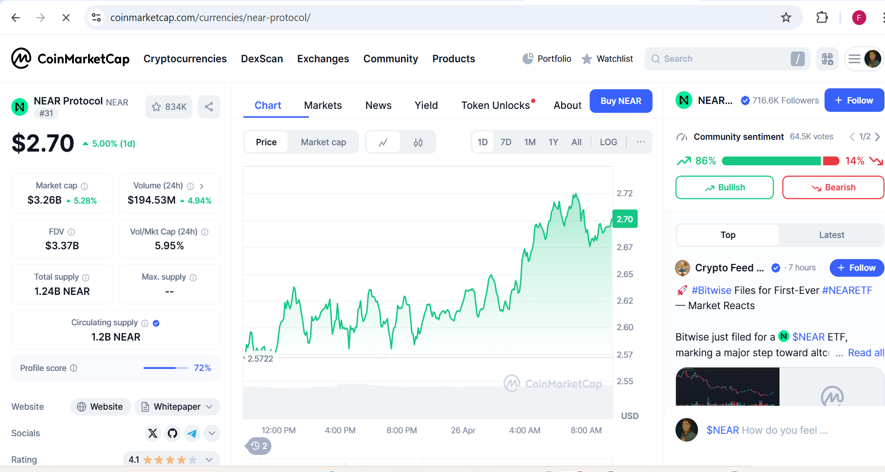Show Market cap info tooltip icon
This screenshot has height=472, width=885.
coord(84,186)
